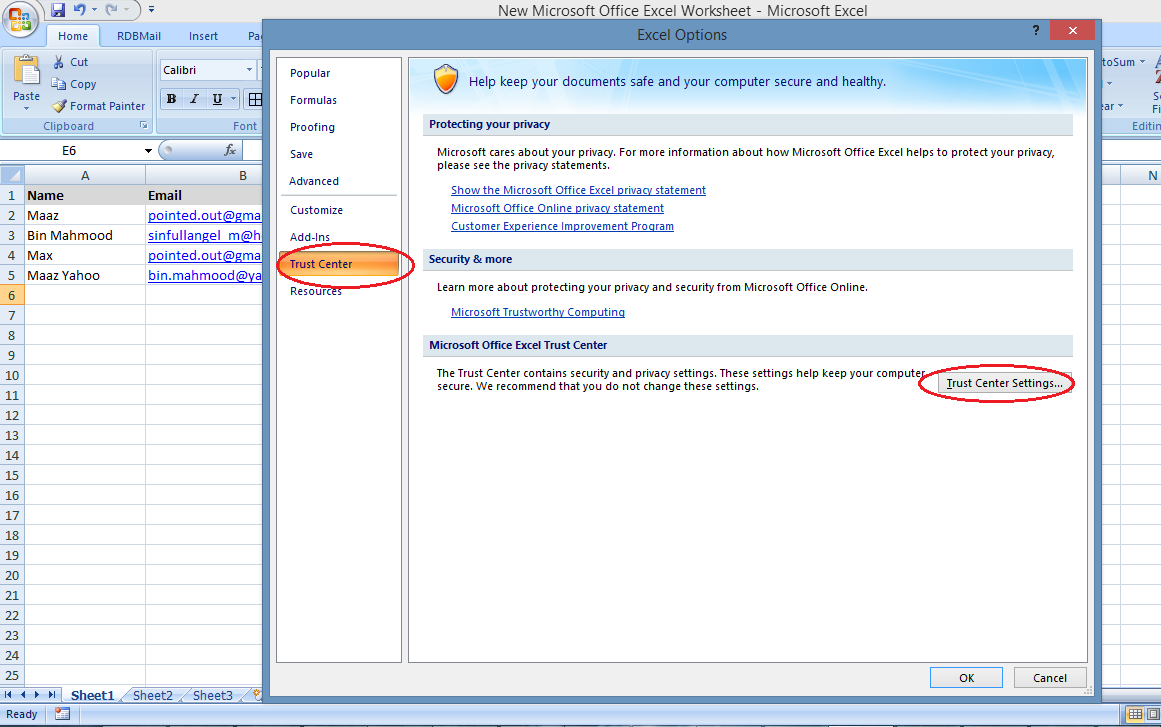Select Trust Center in Excel Options
The width and height of the screenshot is (1161, 727).
tap(339, 264)
